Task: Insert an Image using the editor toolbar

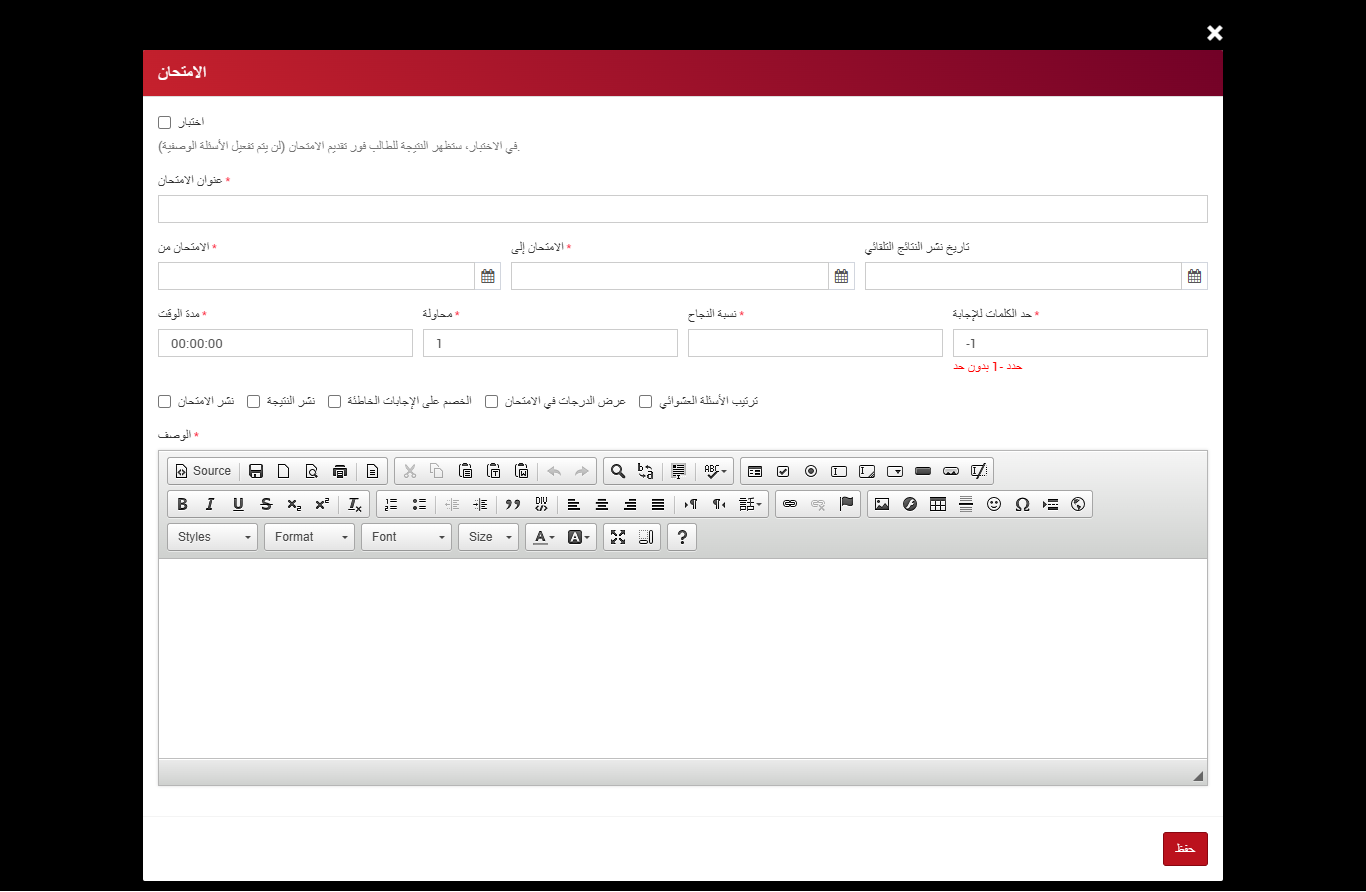Action: [x=881, y=504]
